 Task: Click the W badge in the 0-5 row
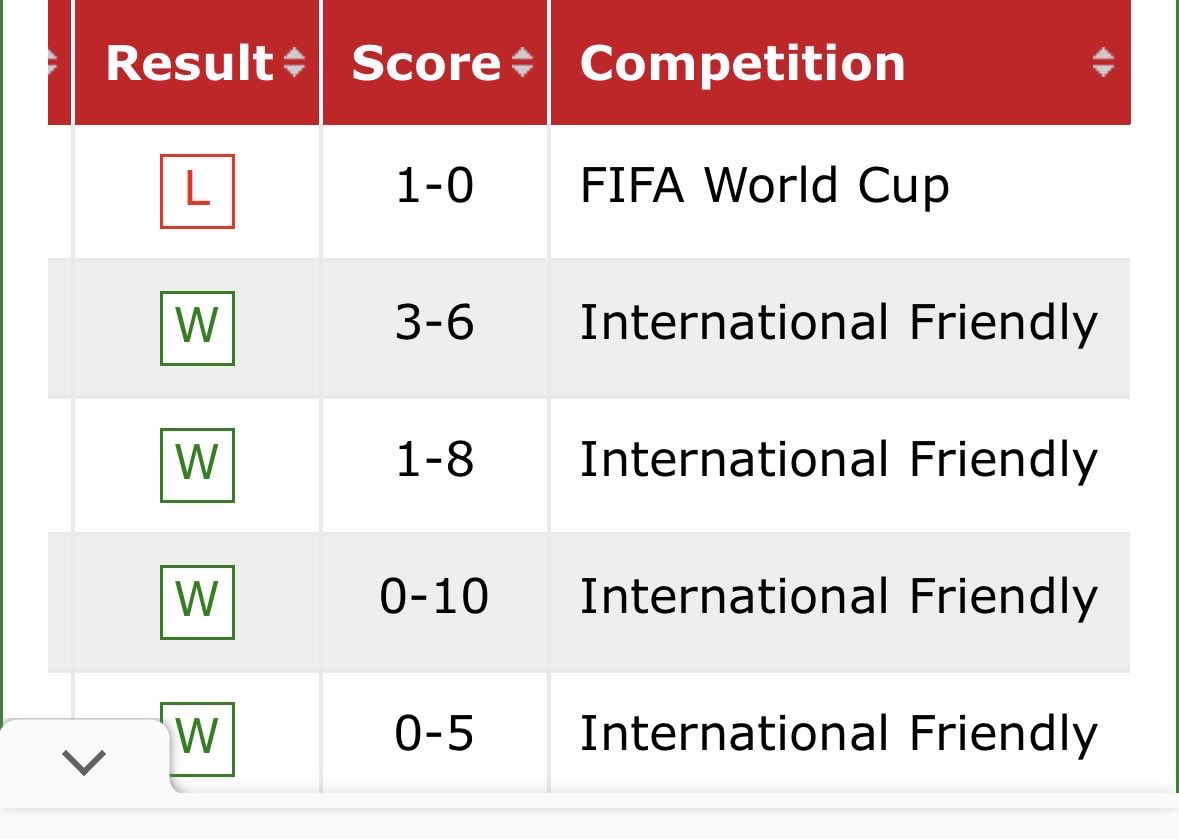198,738
